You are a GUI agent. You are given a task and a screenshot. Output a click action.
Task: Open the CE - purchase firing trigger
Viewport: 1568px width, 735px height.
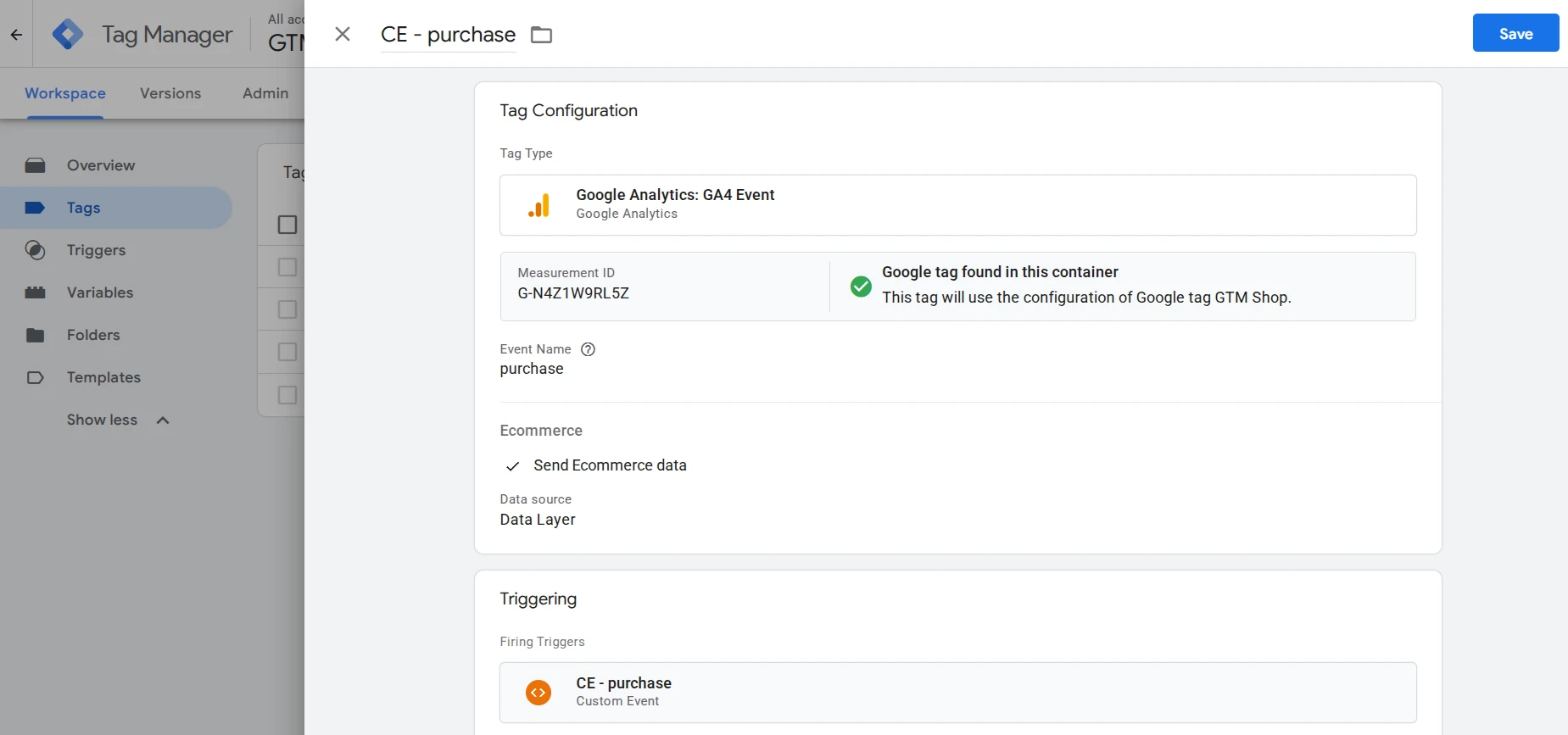[x=957, y=693]
